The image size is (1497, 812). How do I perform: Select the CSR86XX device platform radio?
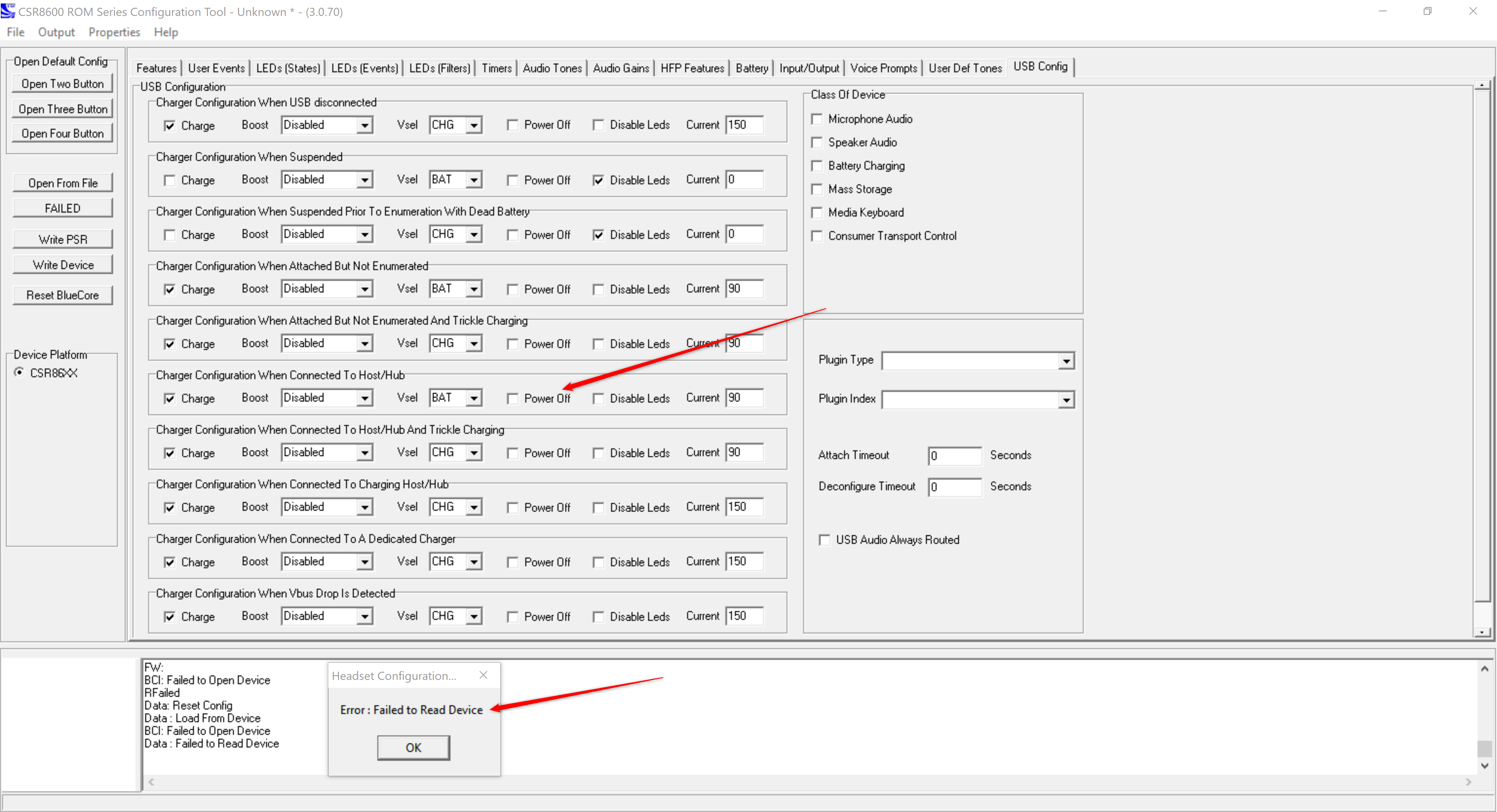coord(19,372)
